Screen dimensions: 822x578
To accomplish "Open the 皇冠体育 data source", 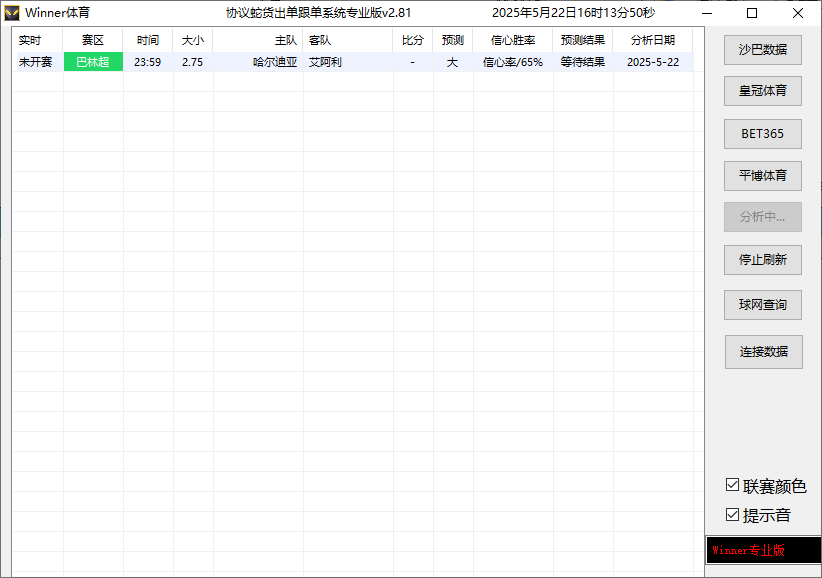I will 762,91.
